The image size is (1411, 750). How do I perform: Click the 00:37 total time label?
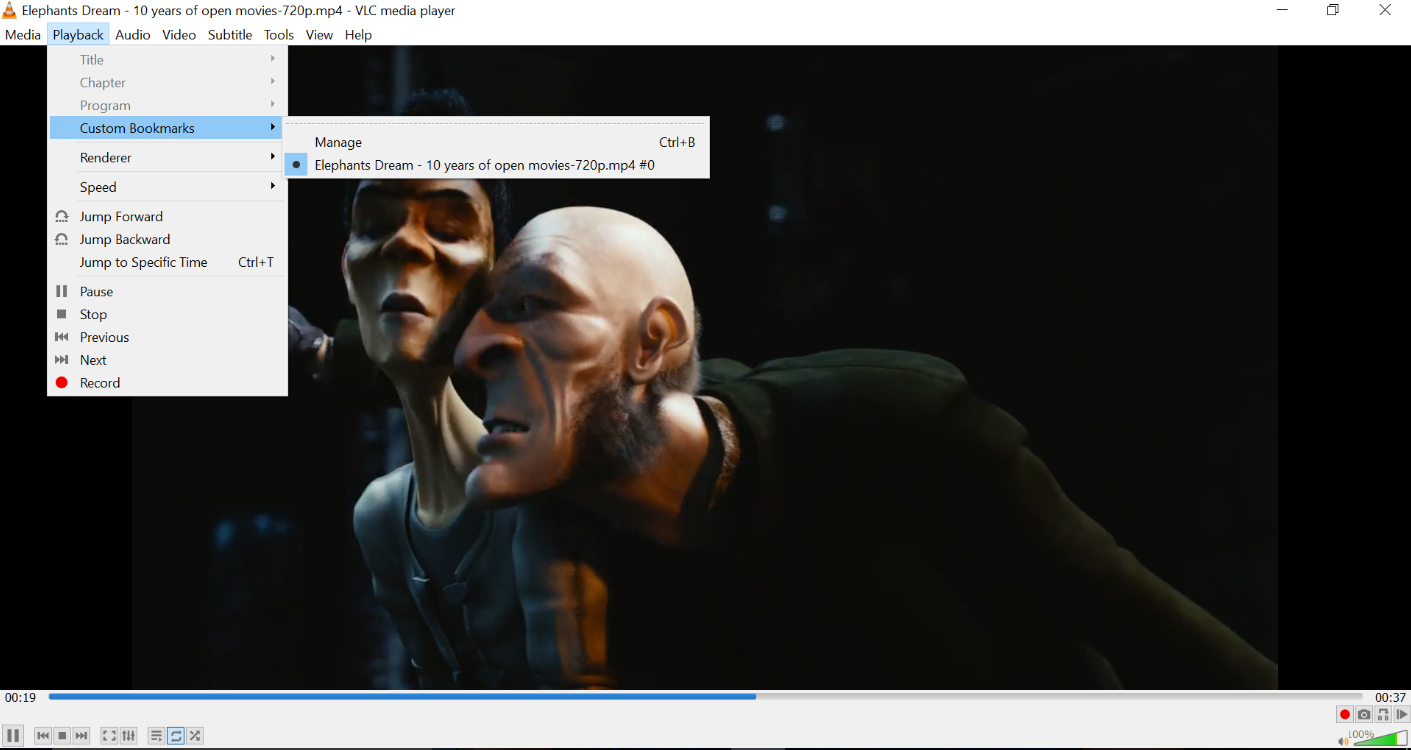1390,697
